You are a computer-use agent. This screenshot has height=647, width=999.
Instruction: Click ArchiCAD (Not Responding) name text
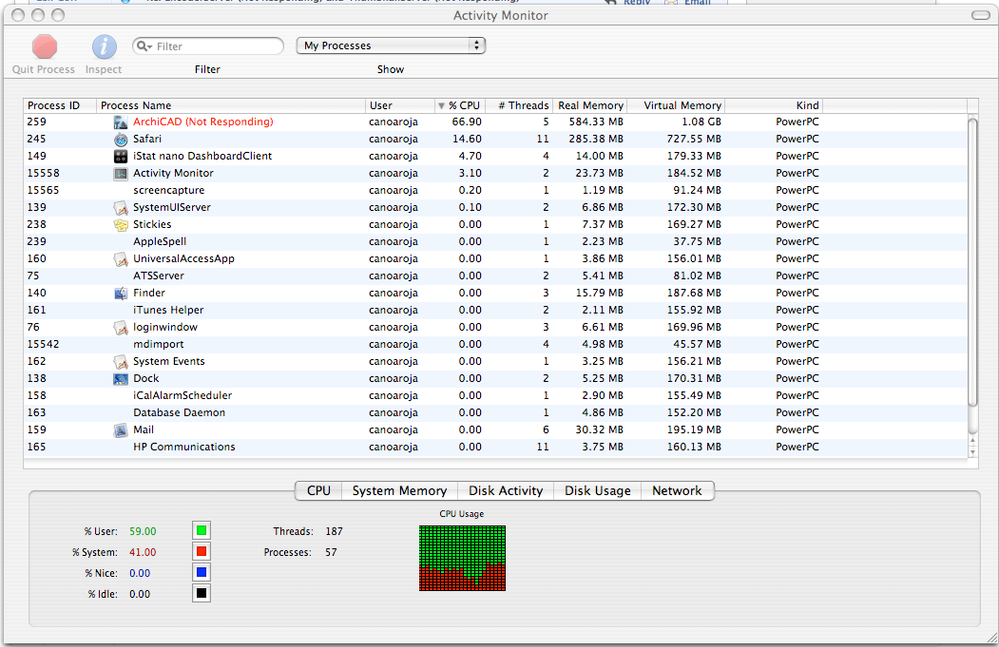(203, 122)
